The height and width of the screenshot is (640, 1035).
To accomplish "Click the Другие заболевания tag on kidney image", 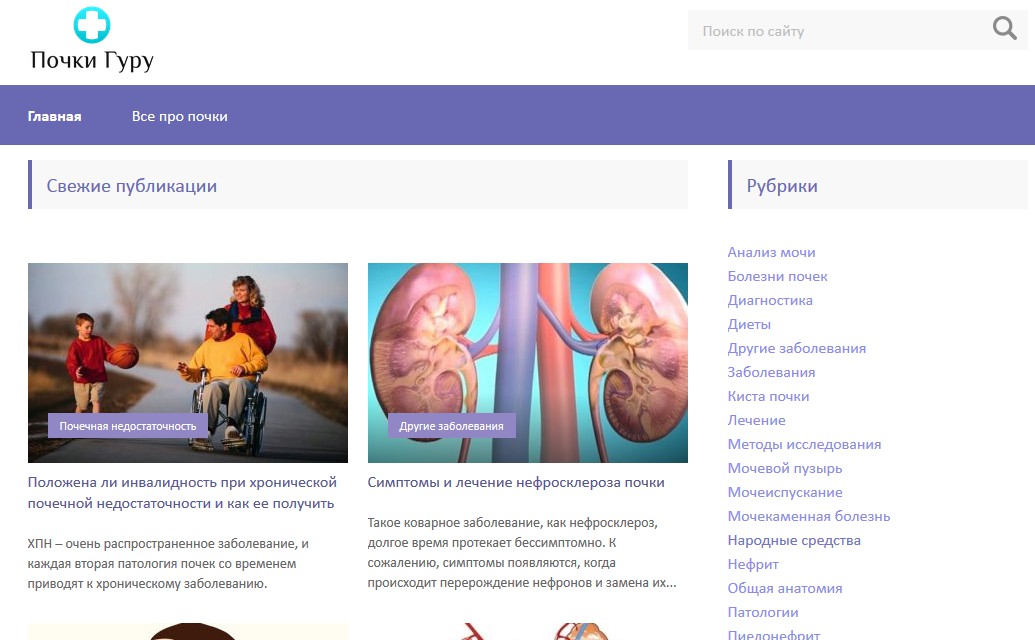I will click(451, 426).
